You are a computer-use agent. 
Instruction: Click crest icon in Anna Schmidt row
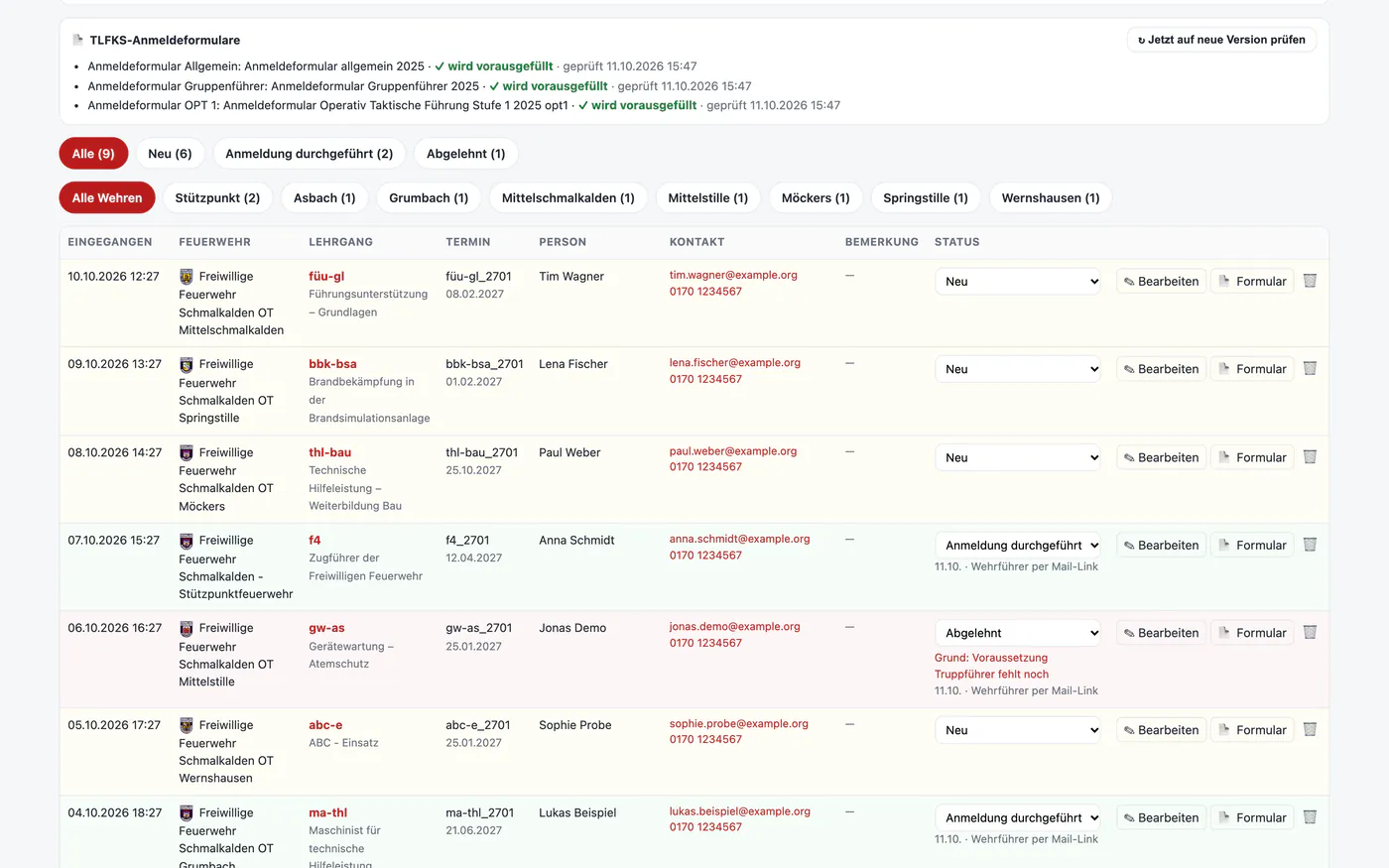click(x=186, y=541)
